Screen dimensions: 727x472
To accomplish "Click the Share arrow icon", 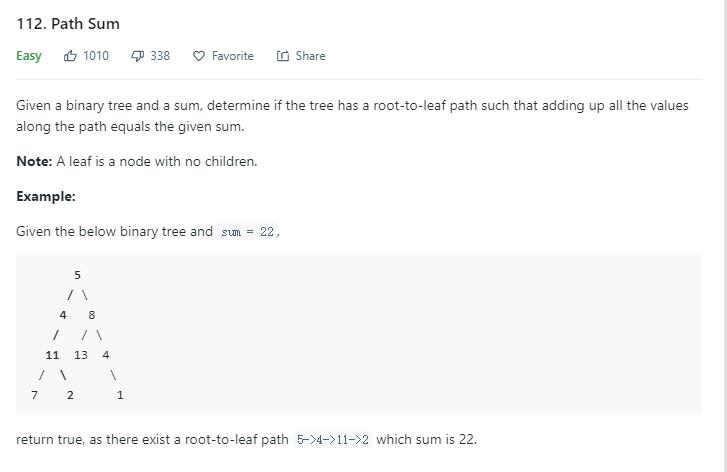I will 283,56.
